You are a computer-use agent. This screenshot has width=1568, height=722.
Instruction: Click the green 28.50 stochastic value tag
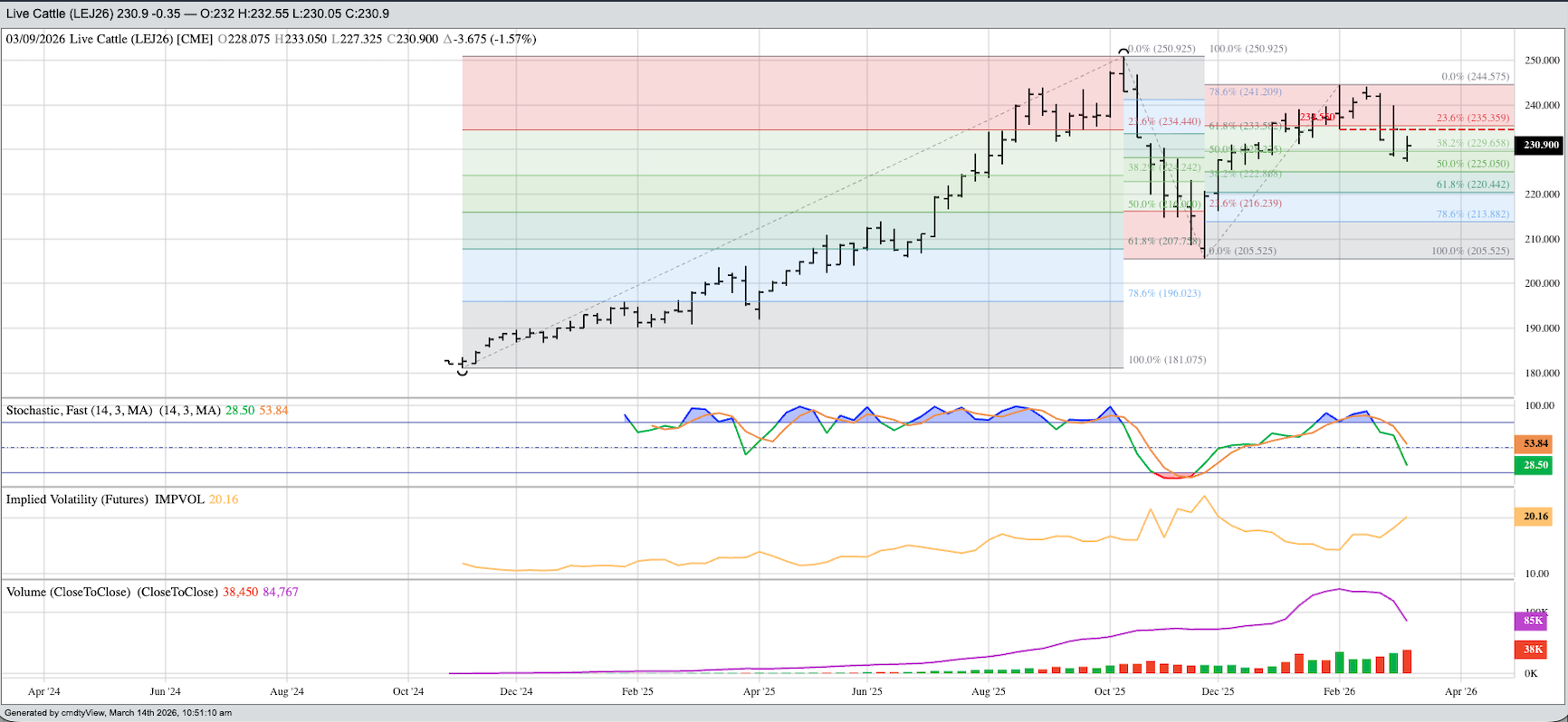pyautogui.click(x=1535, y=465)
